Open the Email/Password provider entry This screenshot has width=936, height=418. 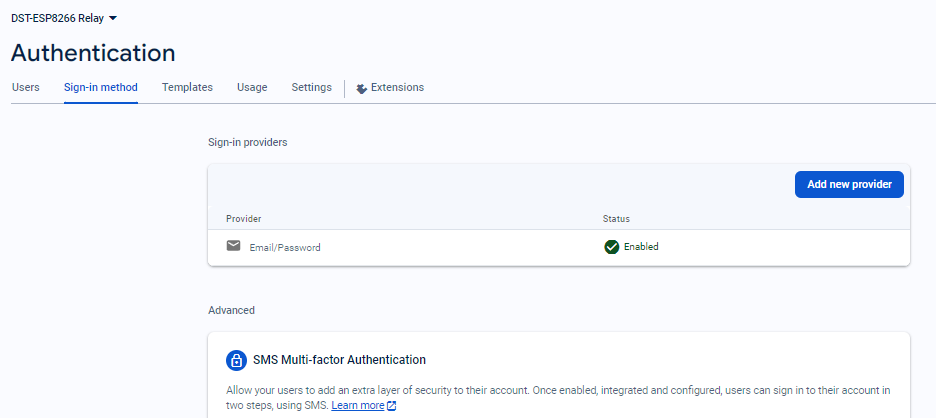click(x=285, y=247)
